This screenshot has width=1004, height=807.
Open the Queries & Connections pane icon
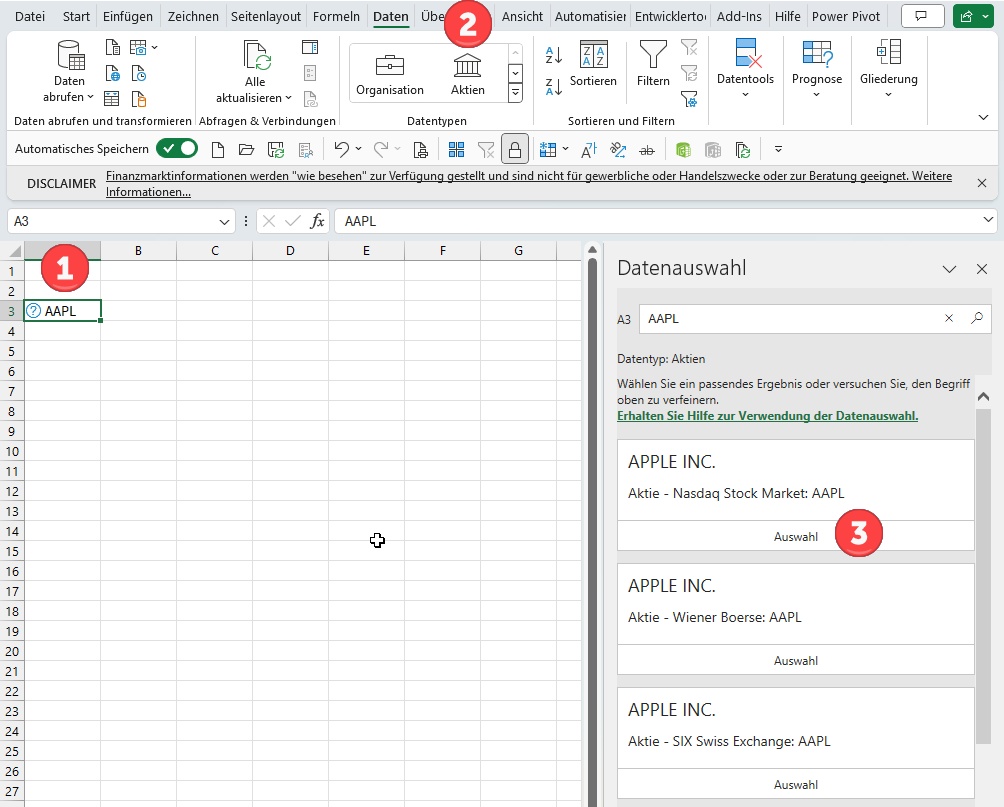pyautogui.click(x=310, y=47)
